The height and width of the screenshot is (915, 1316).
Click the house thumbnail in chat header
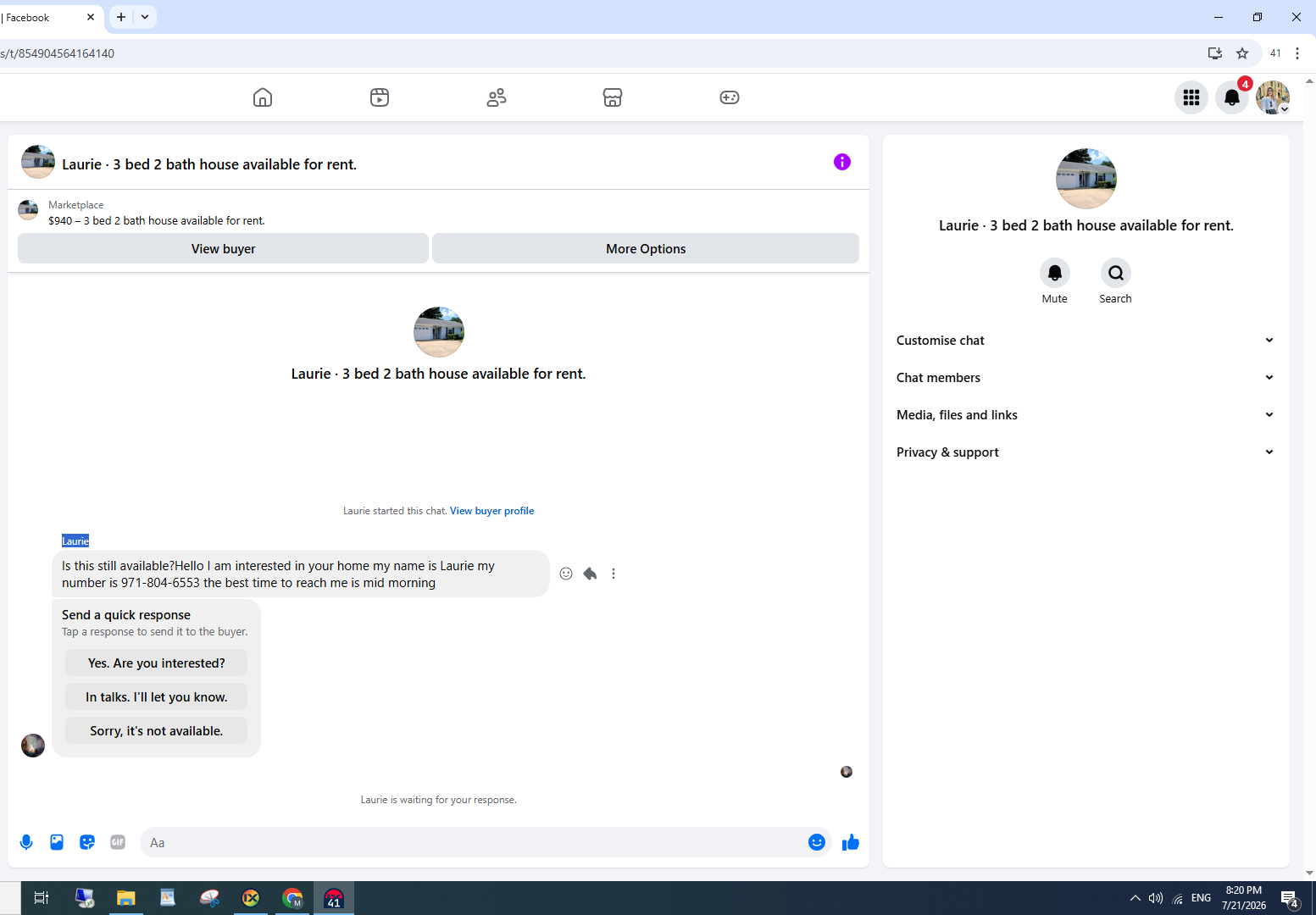coord(38,162)
